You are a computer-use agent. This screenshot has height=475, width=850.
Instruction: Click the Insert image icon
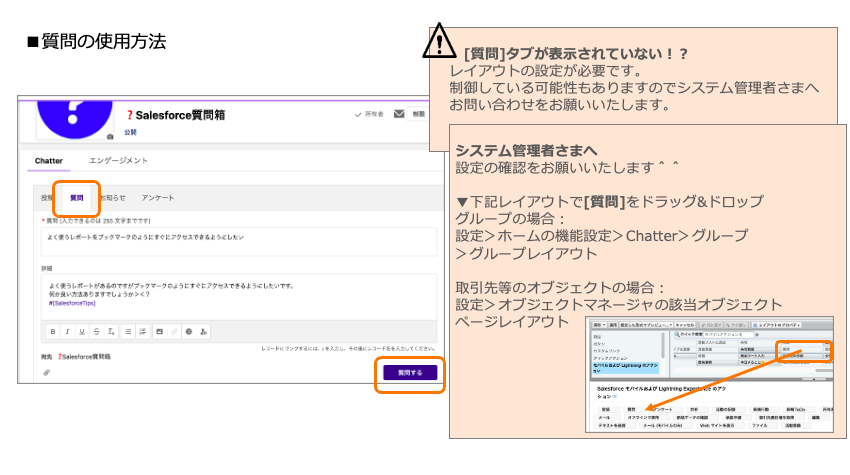pos(159,331)
